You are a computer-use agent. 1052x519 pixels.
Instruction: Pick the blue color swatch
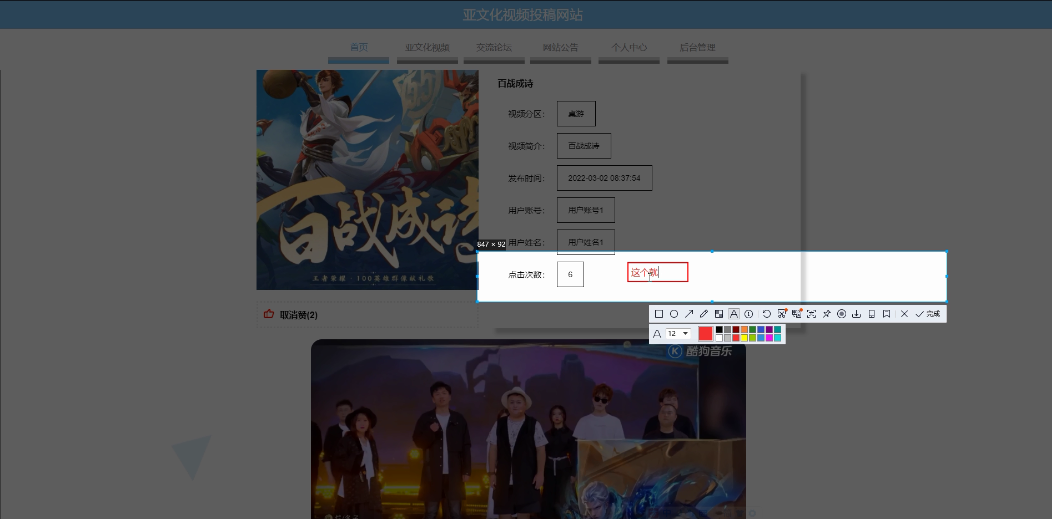[x=761, y=329]
